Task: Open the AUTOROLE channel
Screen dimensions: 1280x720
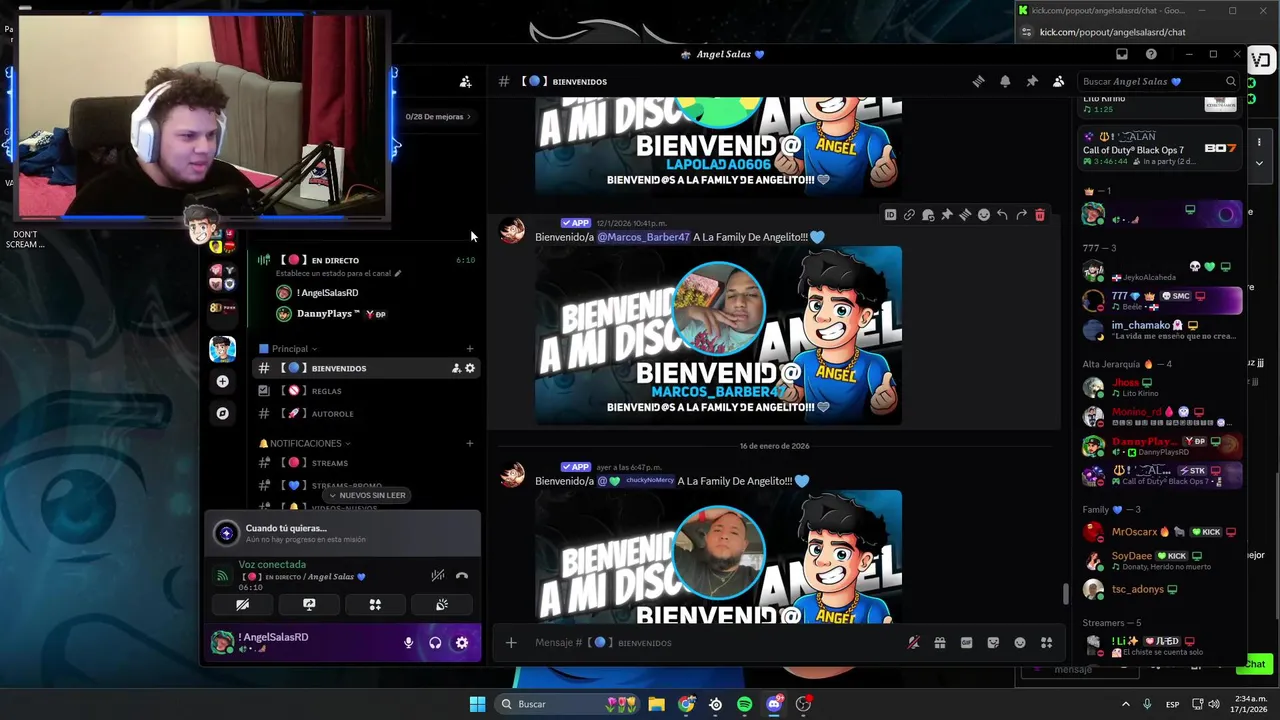Action: (366, 414)
